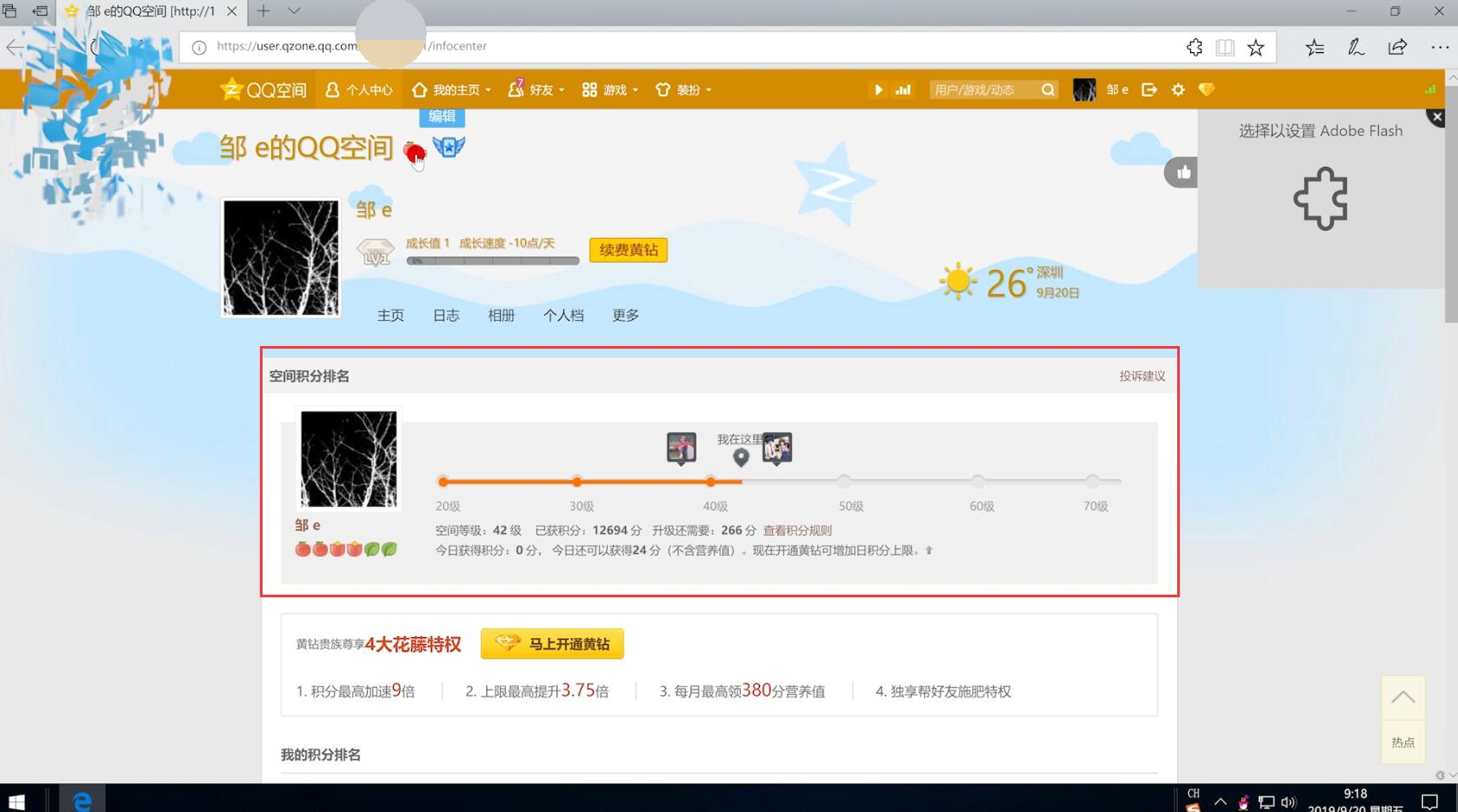Click the browser share icon

tap(1398, 47)
